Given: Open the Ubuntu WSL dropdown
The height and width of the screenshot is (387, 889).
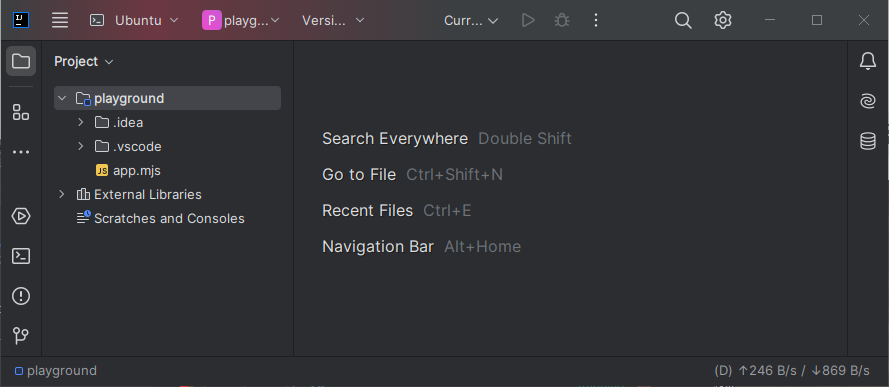Looking at the screenshot, I should click(134, 20).
